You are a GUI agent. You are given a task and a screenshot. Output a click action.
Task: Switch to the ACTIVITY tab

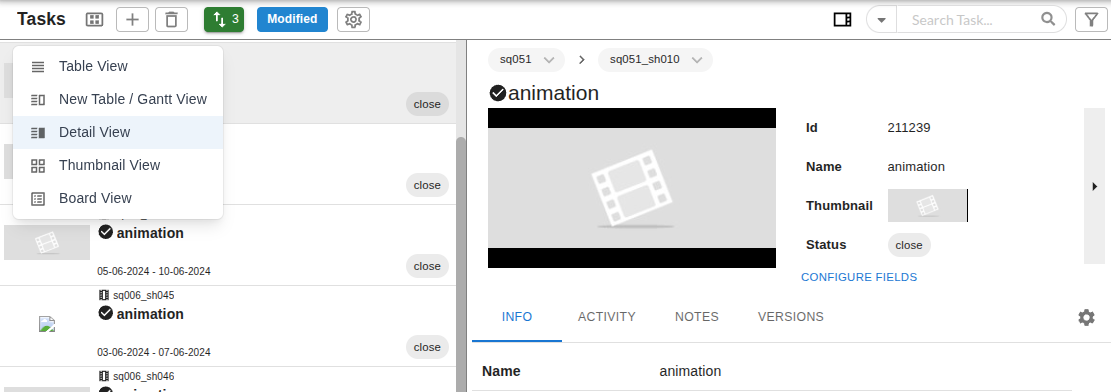pos(607,317)
